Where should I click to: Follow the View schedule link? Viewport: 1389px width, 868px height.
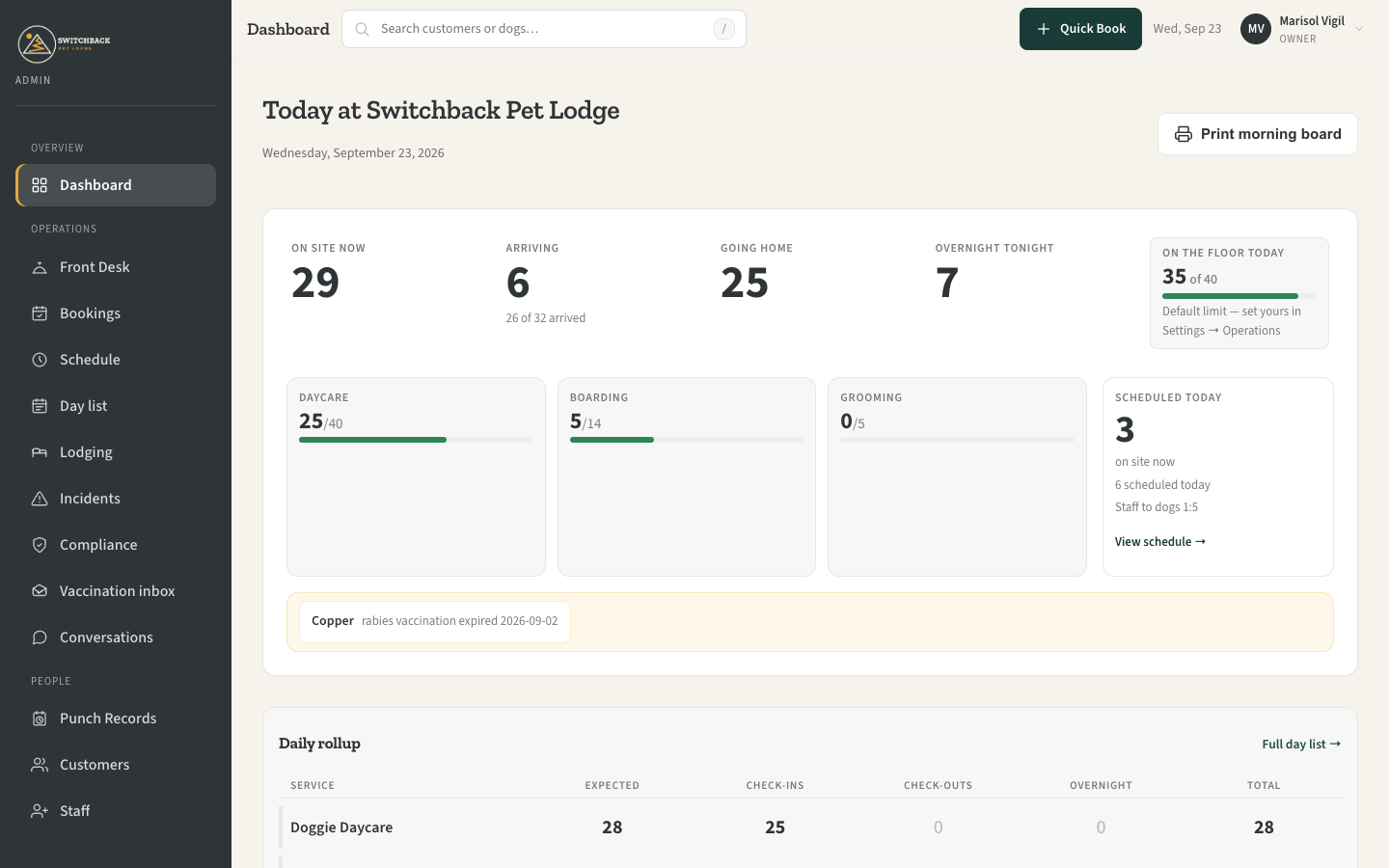(x=1160, y=542)
